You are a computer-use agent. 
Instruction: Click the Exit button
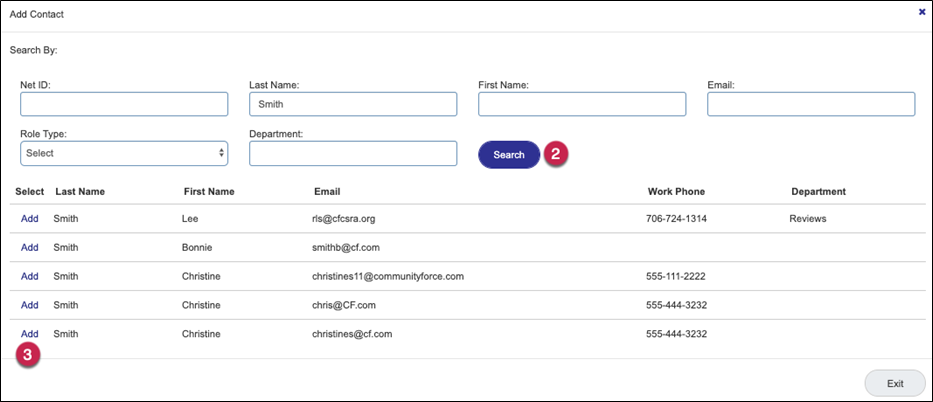click(894, 383)
